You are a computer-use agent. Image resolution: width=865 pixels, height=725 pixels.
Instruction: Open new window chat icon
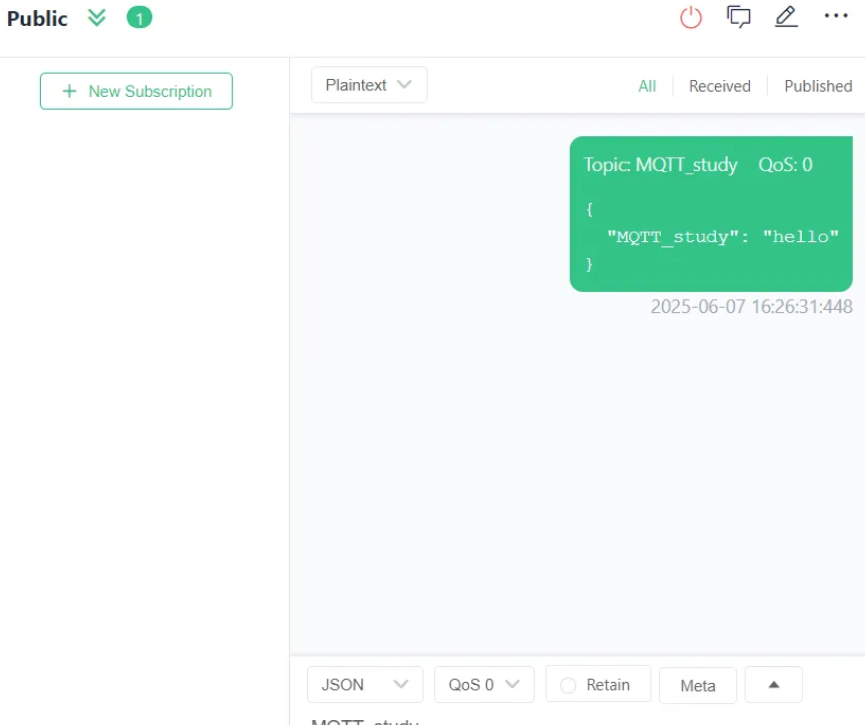(x=739, y=17)
